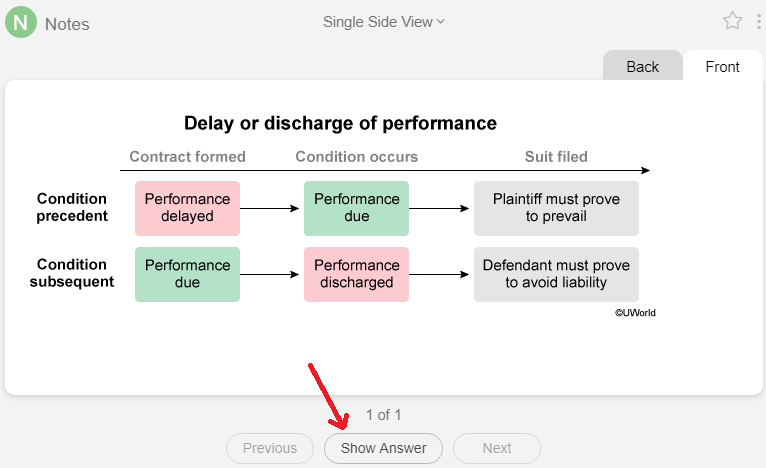Go to the Previous card

click(x=270, y=448)
